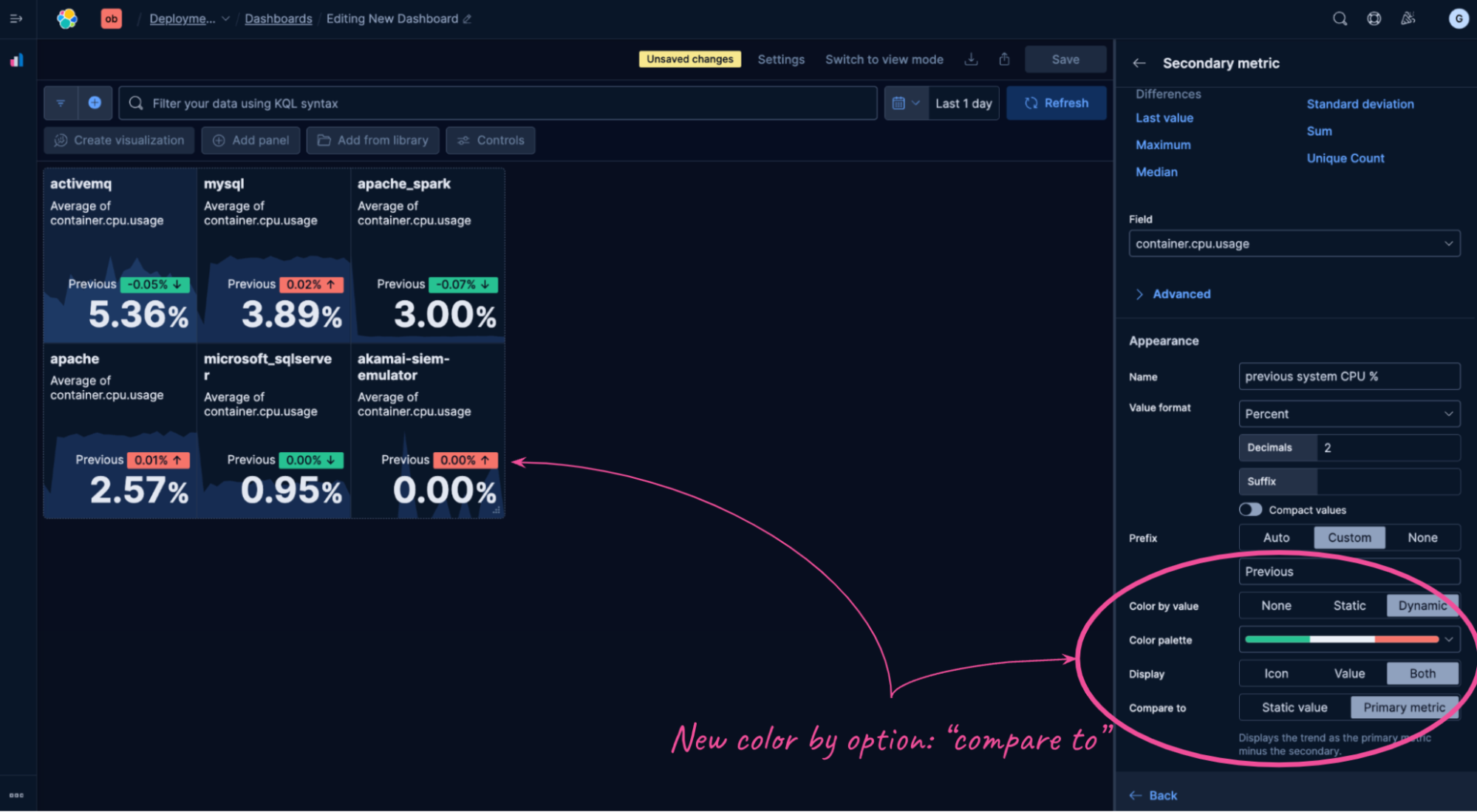The width and height of the screenshot is (1477, 812).
Task: Expand the Advanced section
Action: coord(1180,294)
